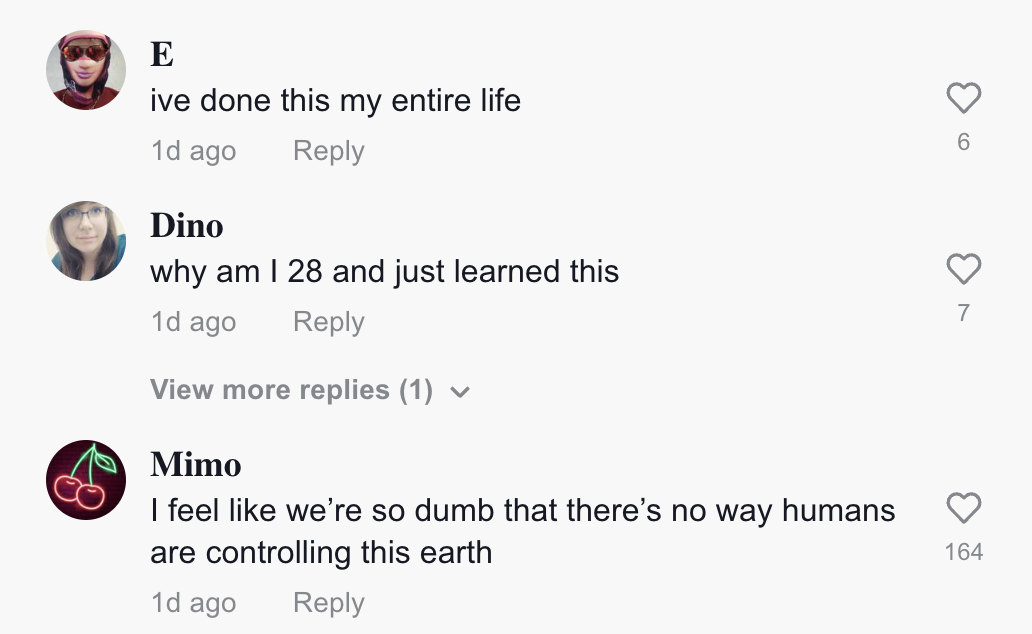Reply to Dino's comment
This screenshot has height=634, width=1032.
pos(328,322)
